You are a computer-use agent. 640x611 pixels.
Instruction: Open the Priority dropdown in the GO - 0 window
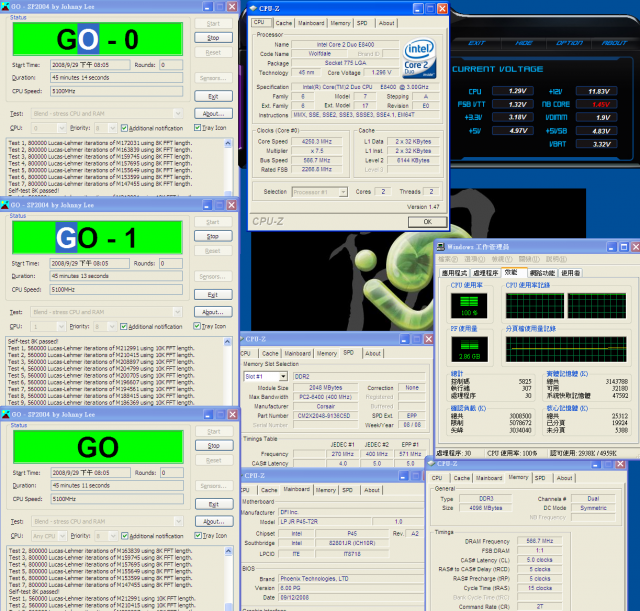(x=113, y=128)
